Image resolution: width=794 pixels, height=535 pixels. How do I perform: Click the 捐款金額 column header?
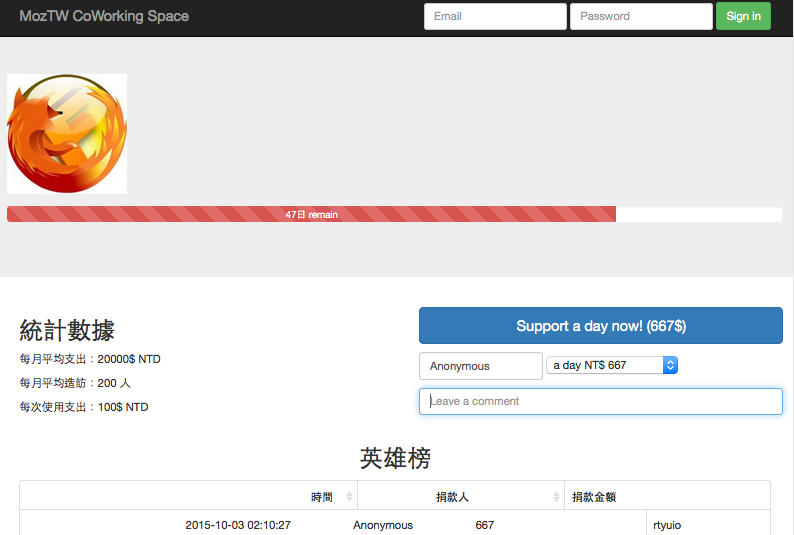(667, 497)
